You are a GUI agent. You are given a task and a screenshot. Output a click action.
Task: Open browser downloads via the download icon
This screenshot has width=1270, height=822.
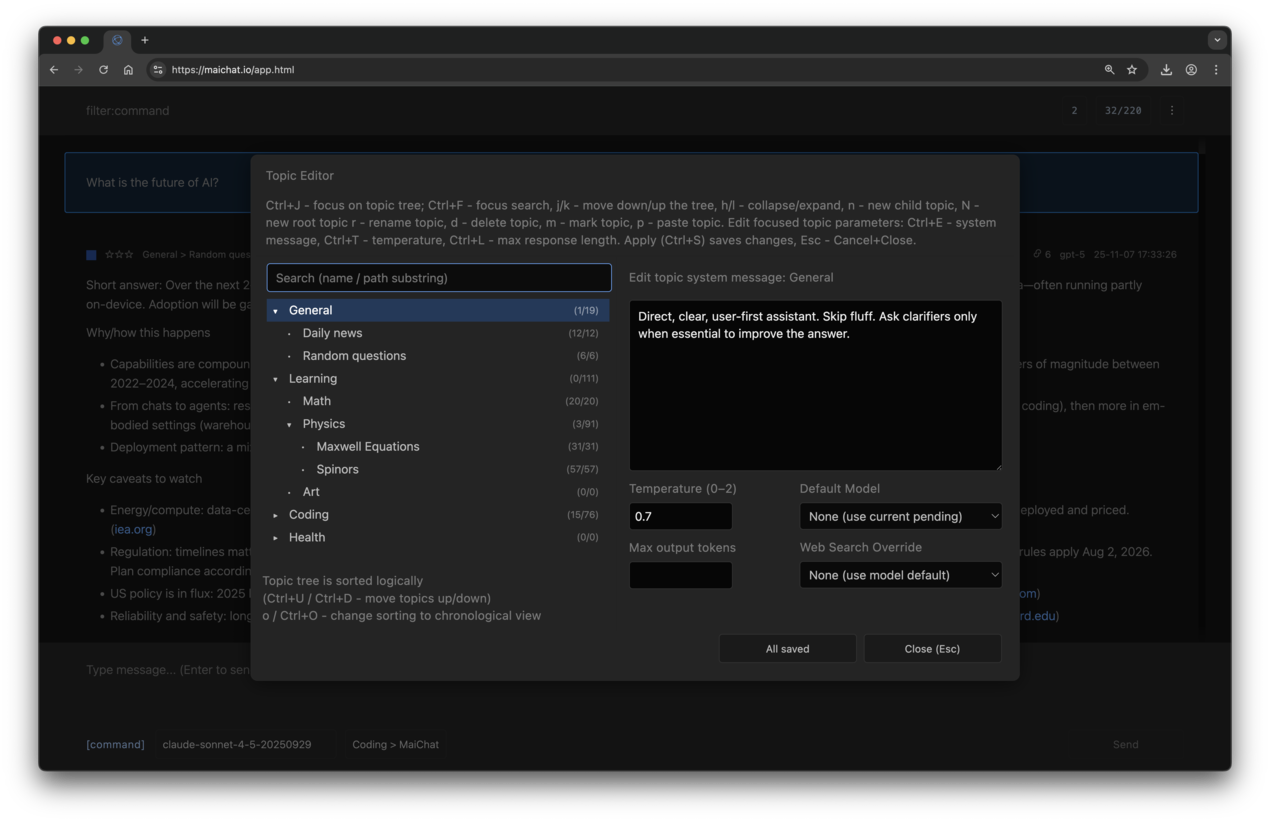(1166, 69)
